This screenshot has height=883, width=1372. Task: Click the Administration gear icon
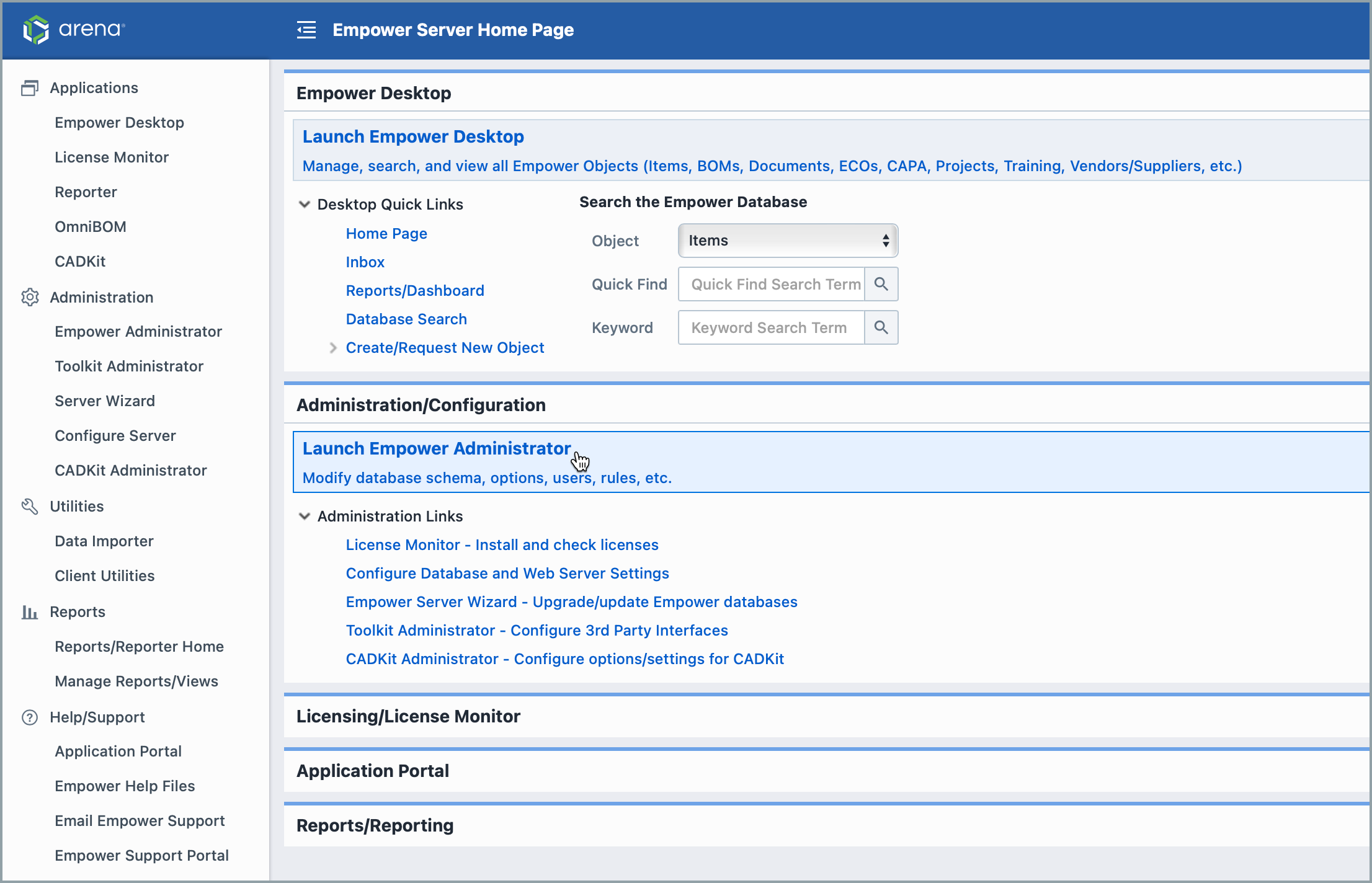[x=30, y=297]
